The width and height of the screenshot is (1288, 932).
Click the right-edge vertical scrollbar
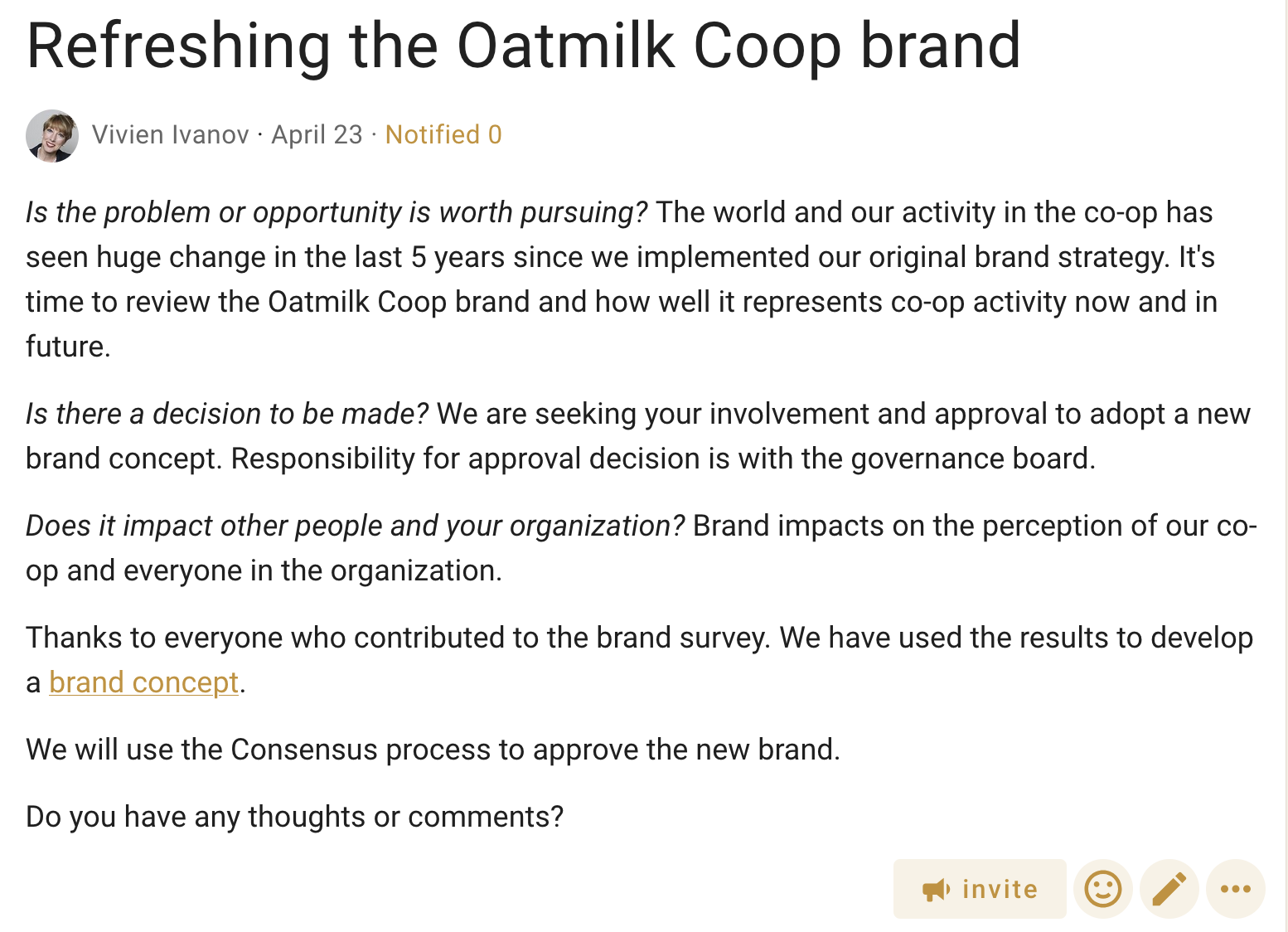pyautogui.click(x=1286, y=466)
